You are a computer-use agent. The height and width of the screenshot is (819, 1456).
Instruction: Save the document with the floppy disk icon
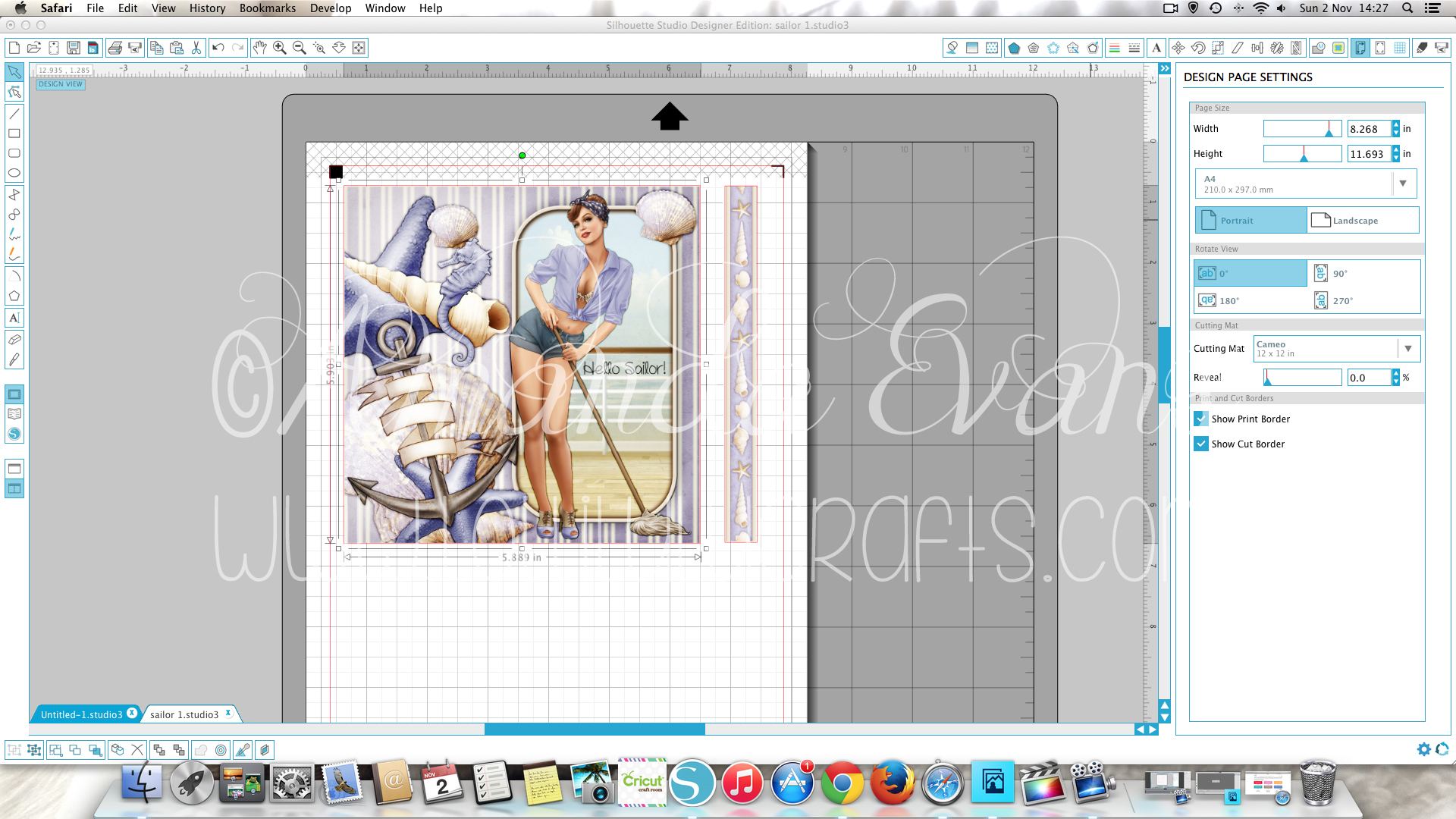click(74, 48)
